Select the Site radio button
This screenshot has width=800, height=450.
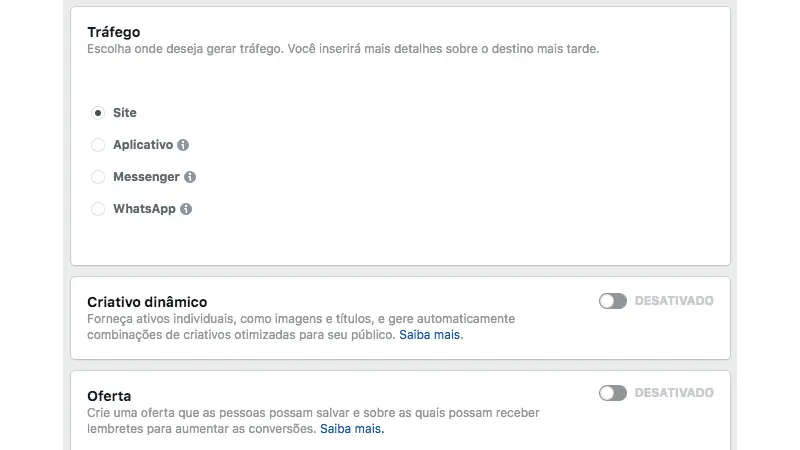click(x=98, y=113)
